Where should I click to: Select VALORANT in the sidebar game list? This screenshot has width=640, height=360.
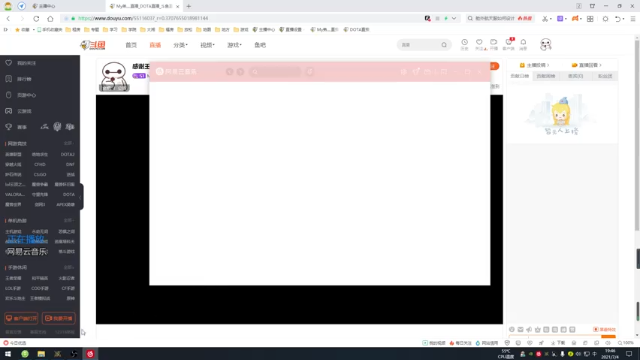coord(15,195)
